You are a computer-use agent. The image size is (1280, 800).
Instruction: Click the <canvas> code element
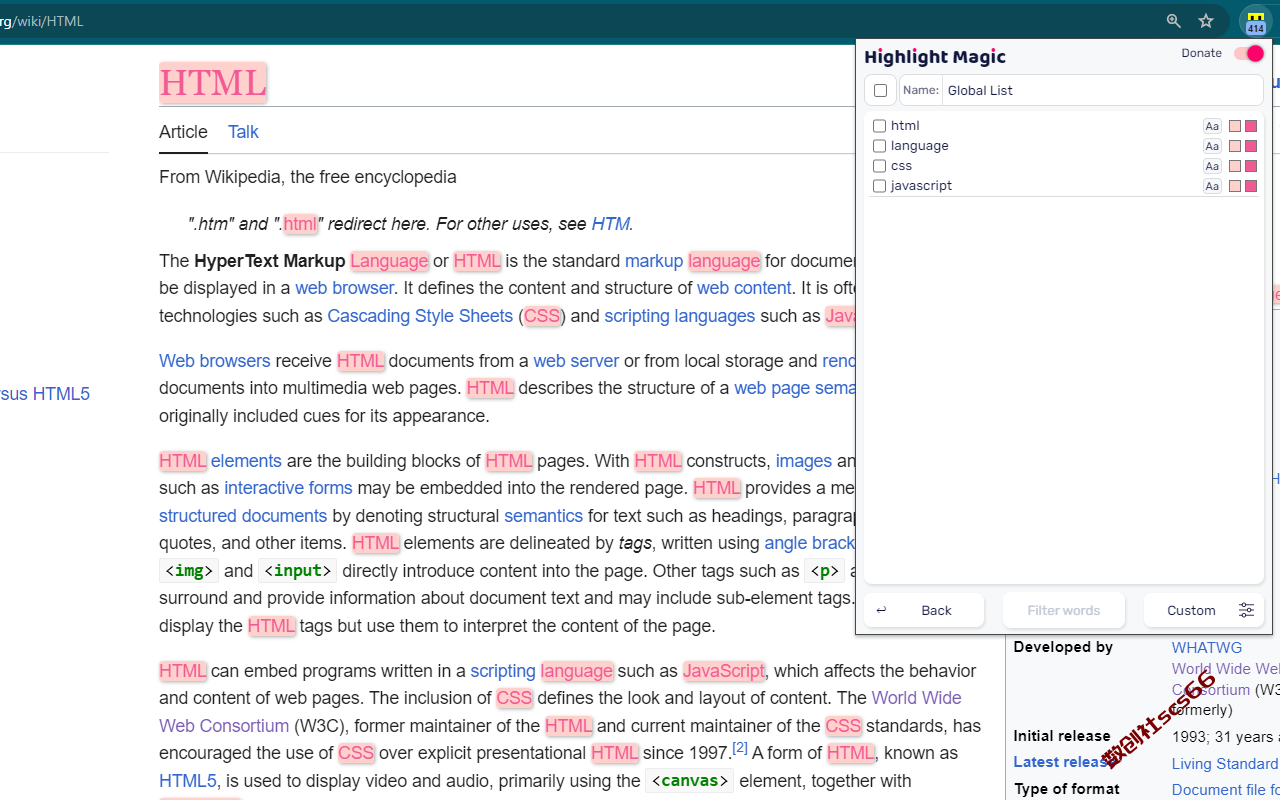[x=689, y=781]
